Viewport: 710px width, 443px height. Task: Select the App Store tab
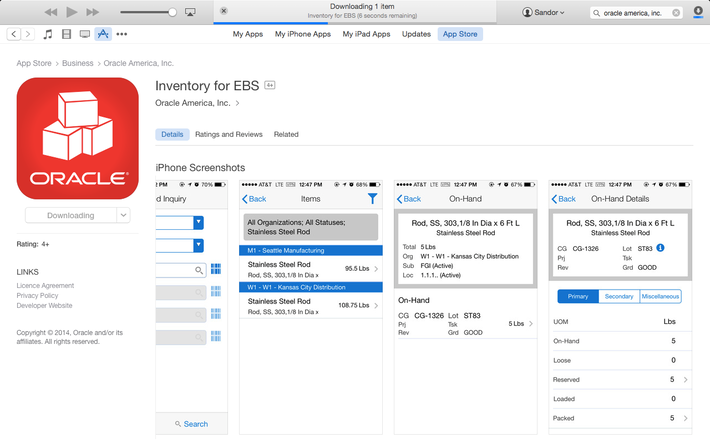coord(460,34)
